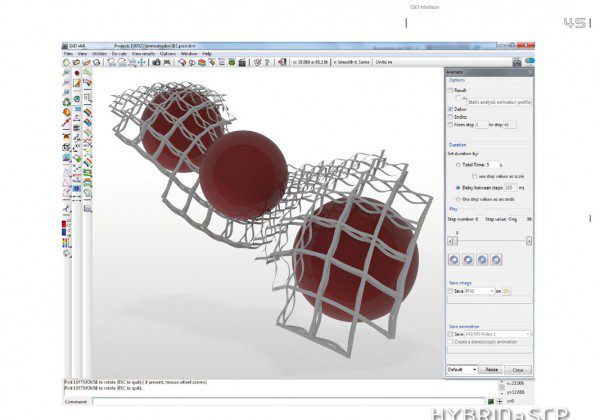Click the browse folder icon beside Save image
The image size is (600, 420).
click(506, 291)
